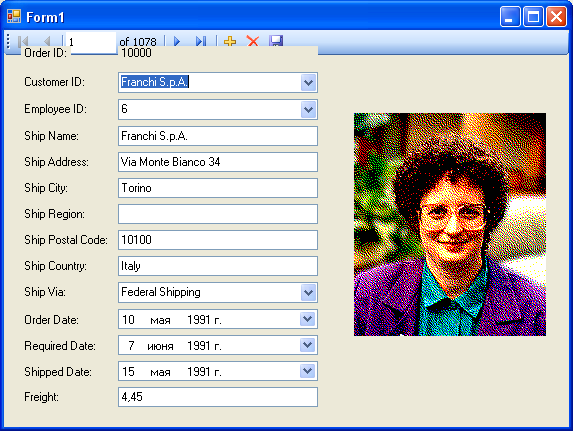Click the Ship Postal Code label
Screen dimensions: 573x431
click(66, 240)
